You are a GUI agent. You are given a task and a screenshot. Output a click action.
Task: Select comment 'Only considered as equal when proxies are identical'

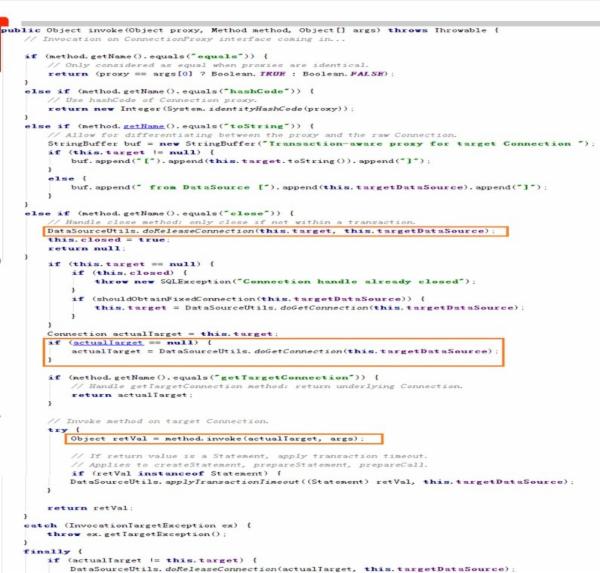click(x=208, y=65)
